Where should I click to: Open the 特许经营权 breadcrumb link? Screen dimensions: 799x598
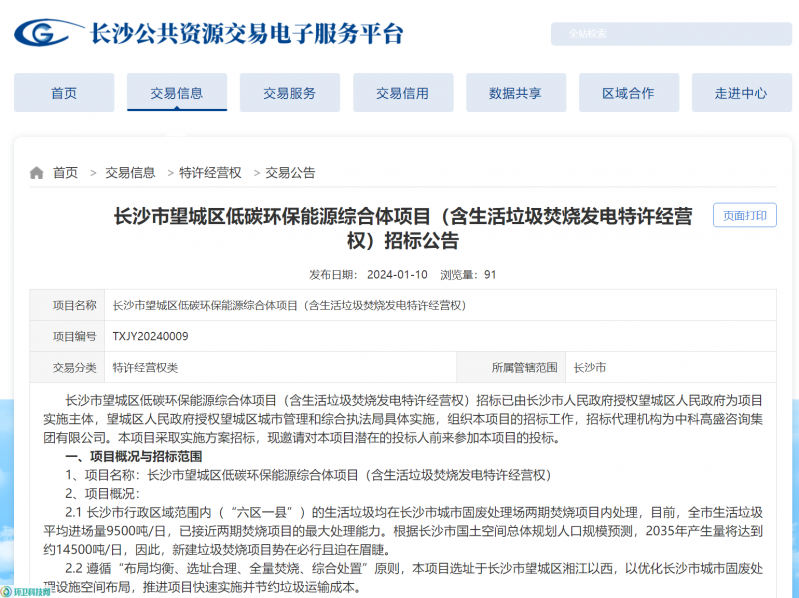[x=210, y=173]
